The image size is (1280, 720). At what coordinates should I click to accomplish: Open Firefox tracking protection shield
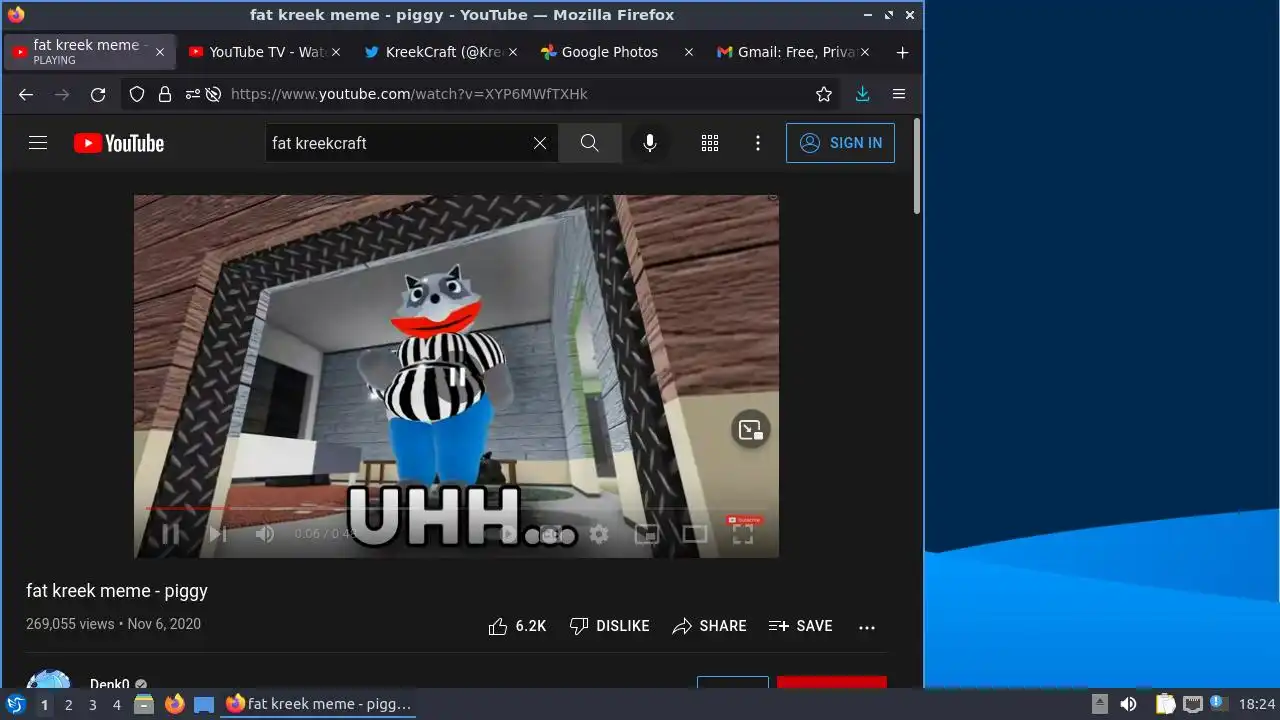click(138, 94)
